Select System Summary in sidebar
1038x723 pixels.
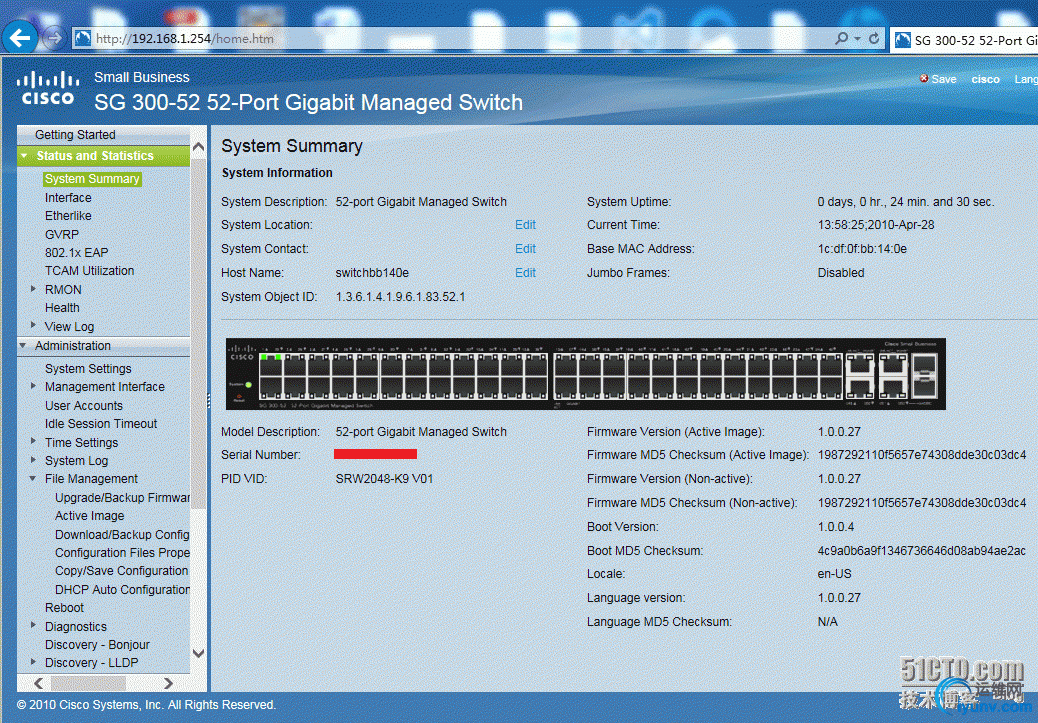point(92,179)
